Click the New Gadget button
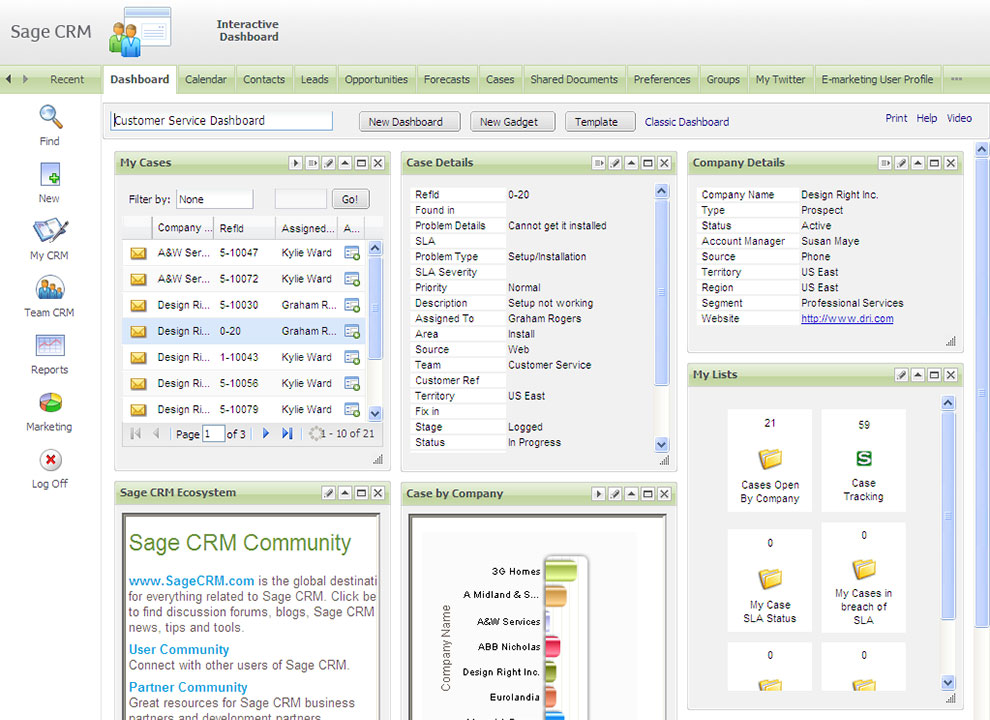The height and width of the screenshot is (720, 990). 513,122
